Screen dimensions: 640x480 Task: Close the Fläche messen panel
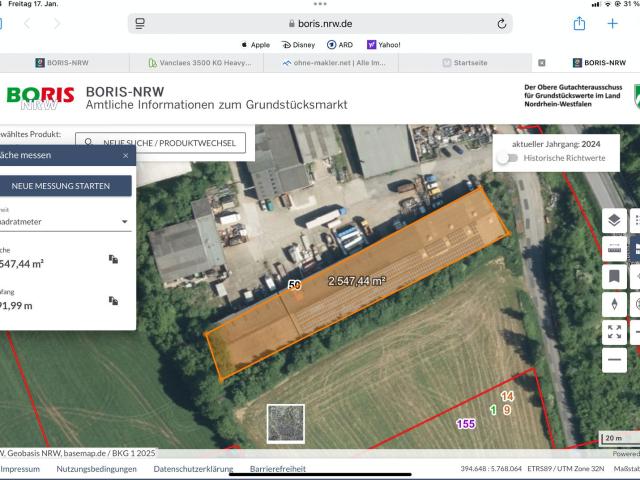pos(125,155)
